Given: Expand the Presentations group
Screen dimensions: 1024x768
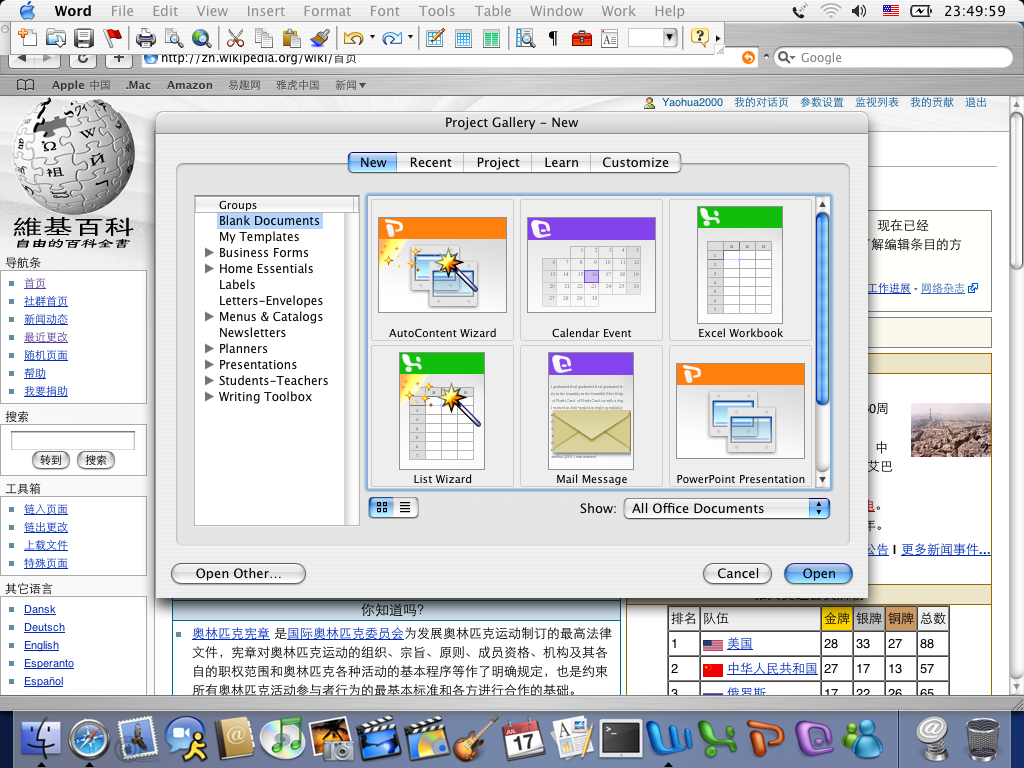Looking at the screenshot, I should pos(209,364).
